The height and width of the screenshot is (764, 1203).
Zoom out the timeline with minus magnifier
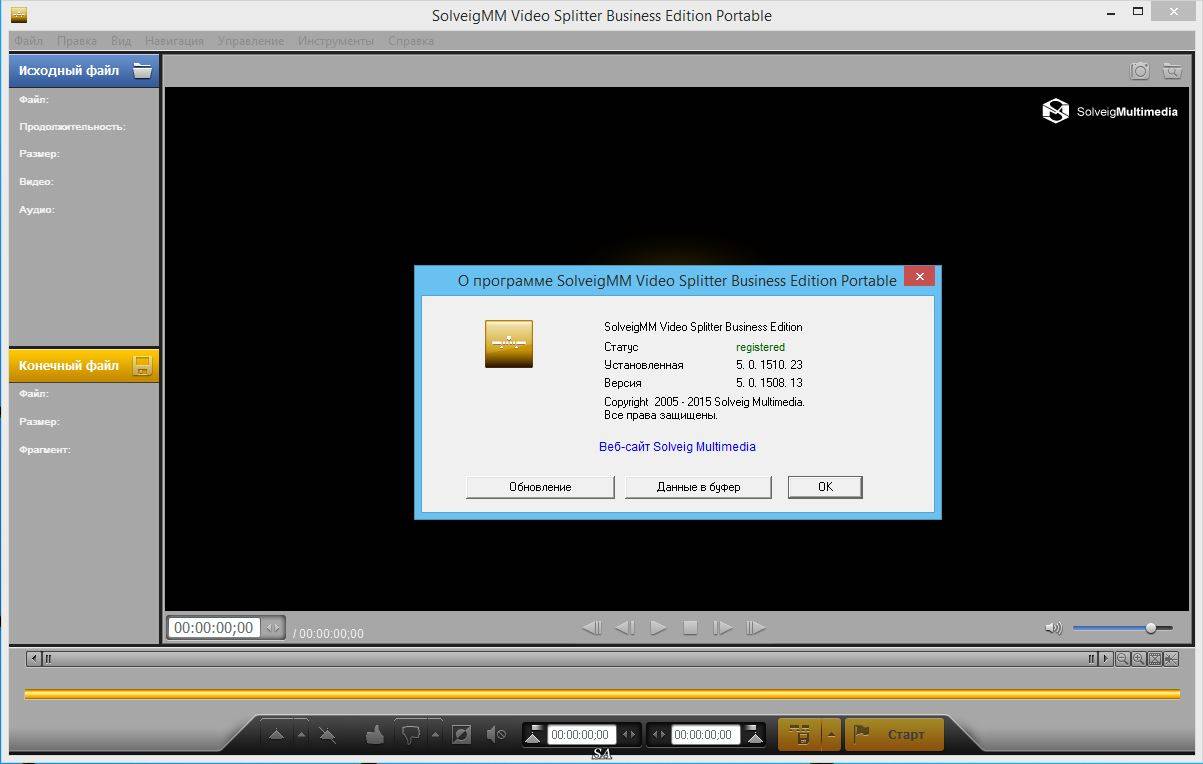pos(1122,659)
